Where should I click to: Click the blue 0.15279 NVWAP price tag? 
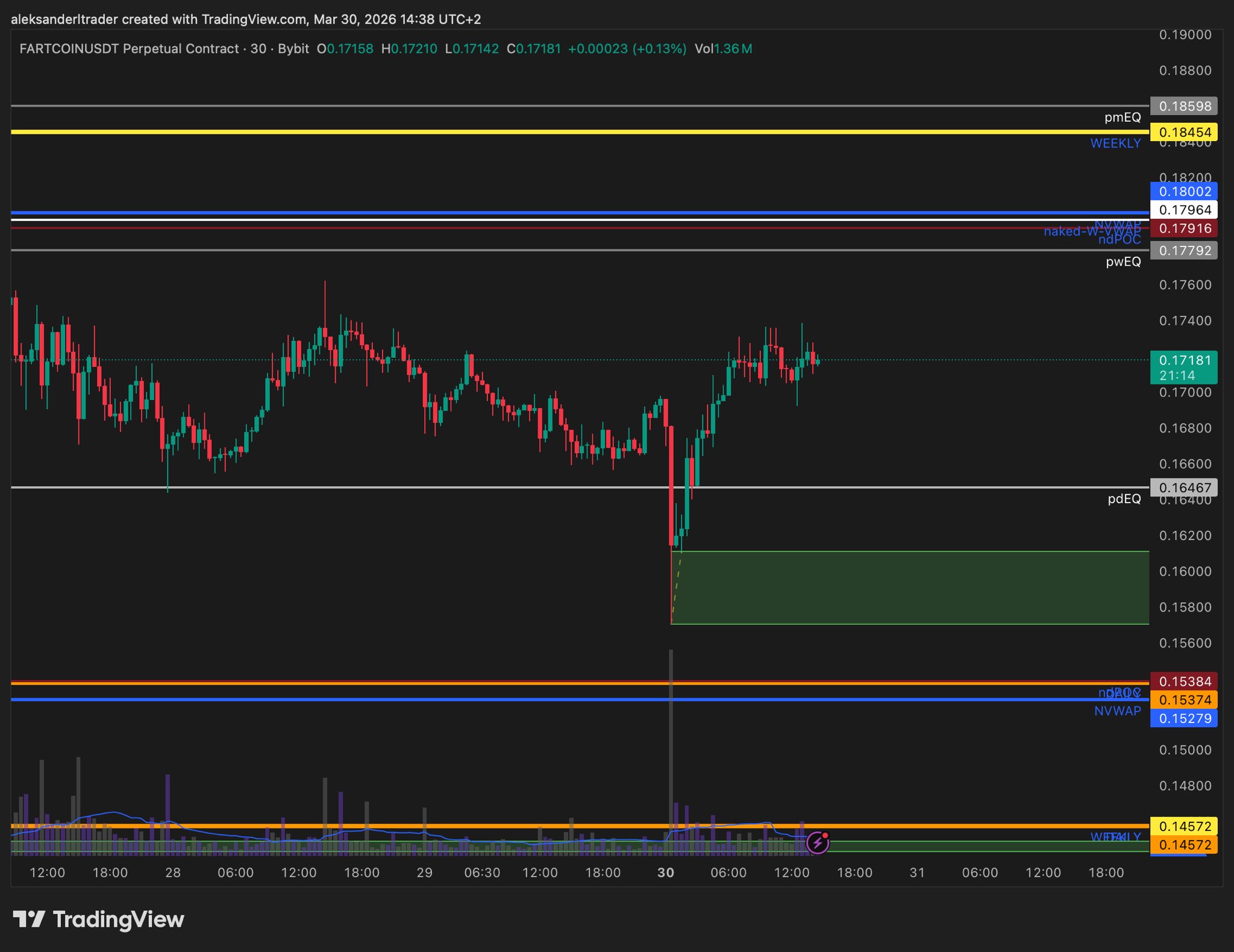[1183, 718]
